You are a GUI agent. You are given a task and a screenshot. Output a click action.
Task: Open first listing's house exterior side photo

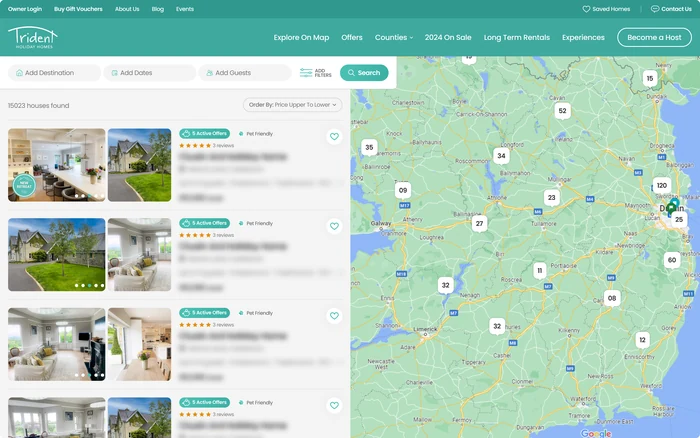(139, 165)
